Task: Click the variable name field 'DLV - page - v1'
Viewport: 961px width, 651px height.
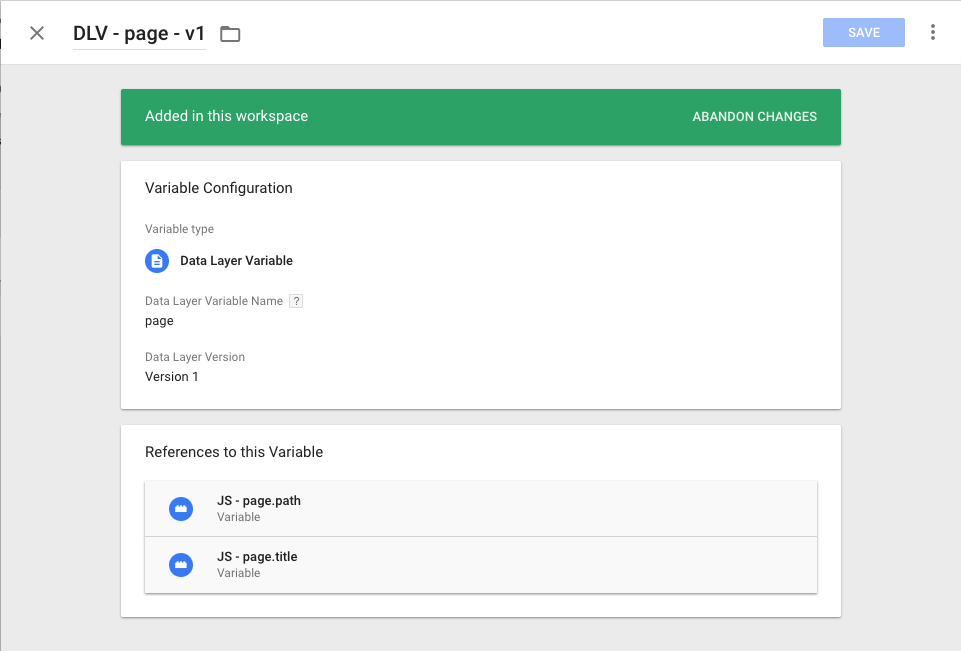Action: click(139, 33)
